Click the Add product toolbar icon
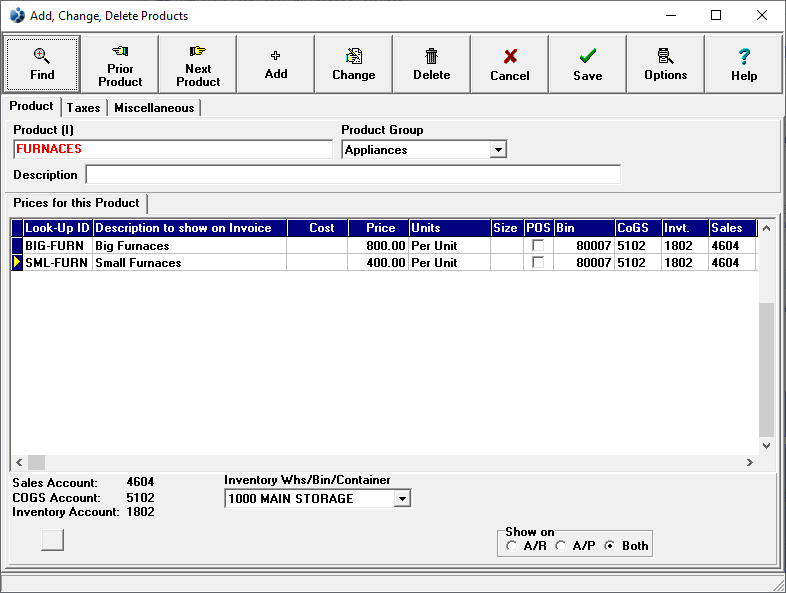This screenshot has height=593, width=786. (x=276, y=64)
